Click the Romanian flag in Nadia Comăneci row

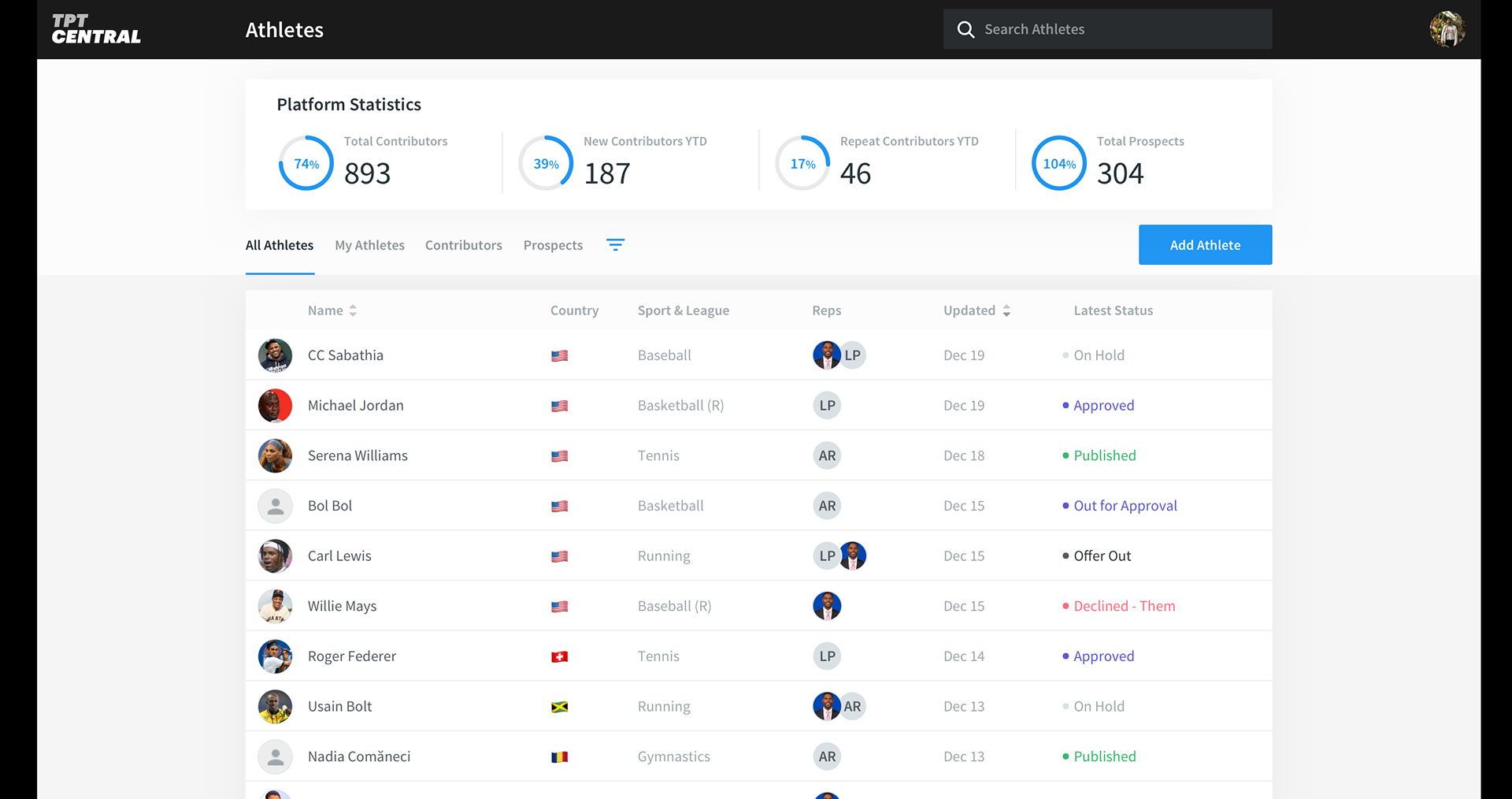pyautogui.click(x=559, y=756)
